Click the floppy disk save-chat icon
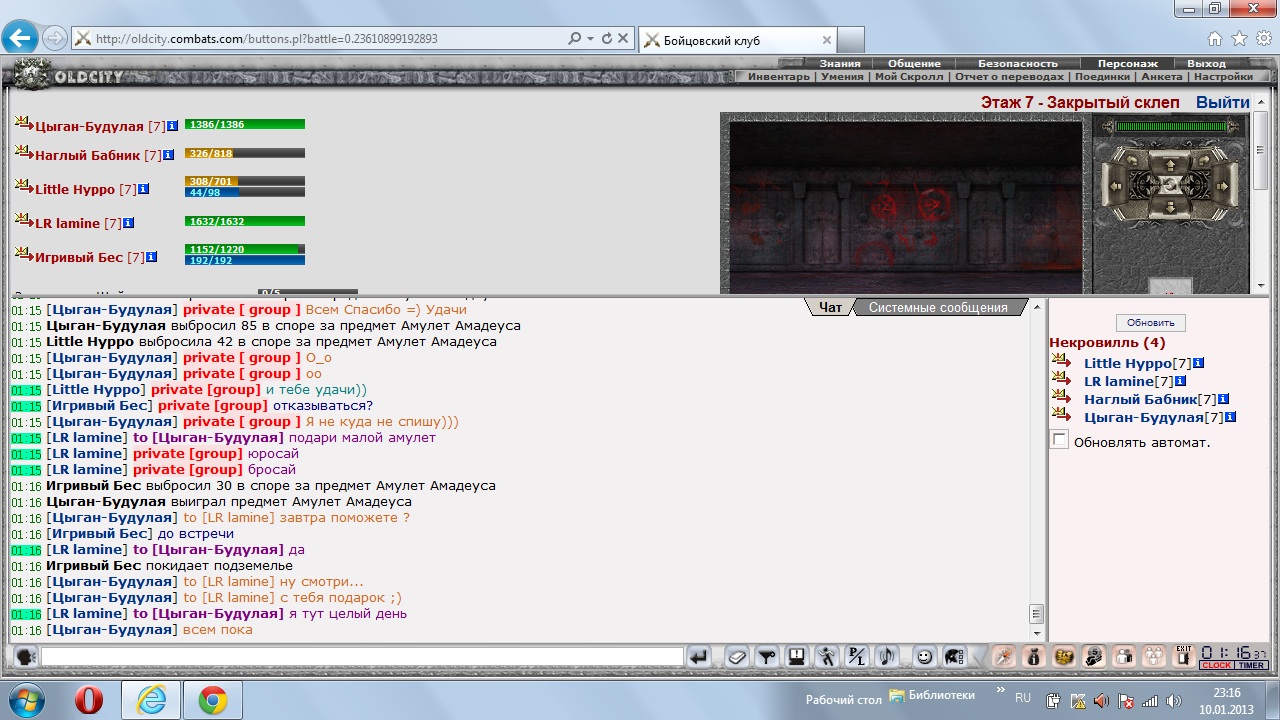1280x720 pixels. pyautogui.click(x=796, y=657)
